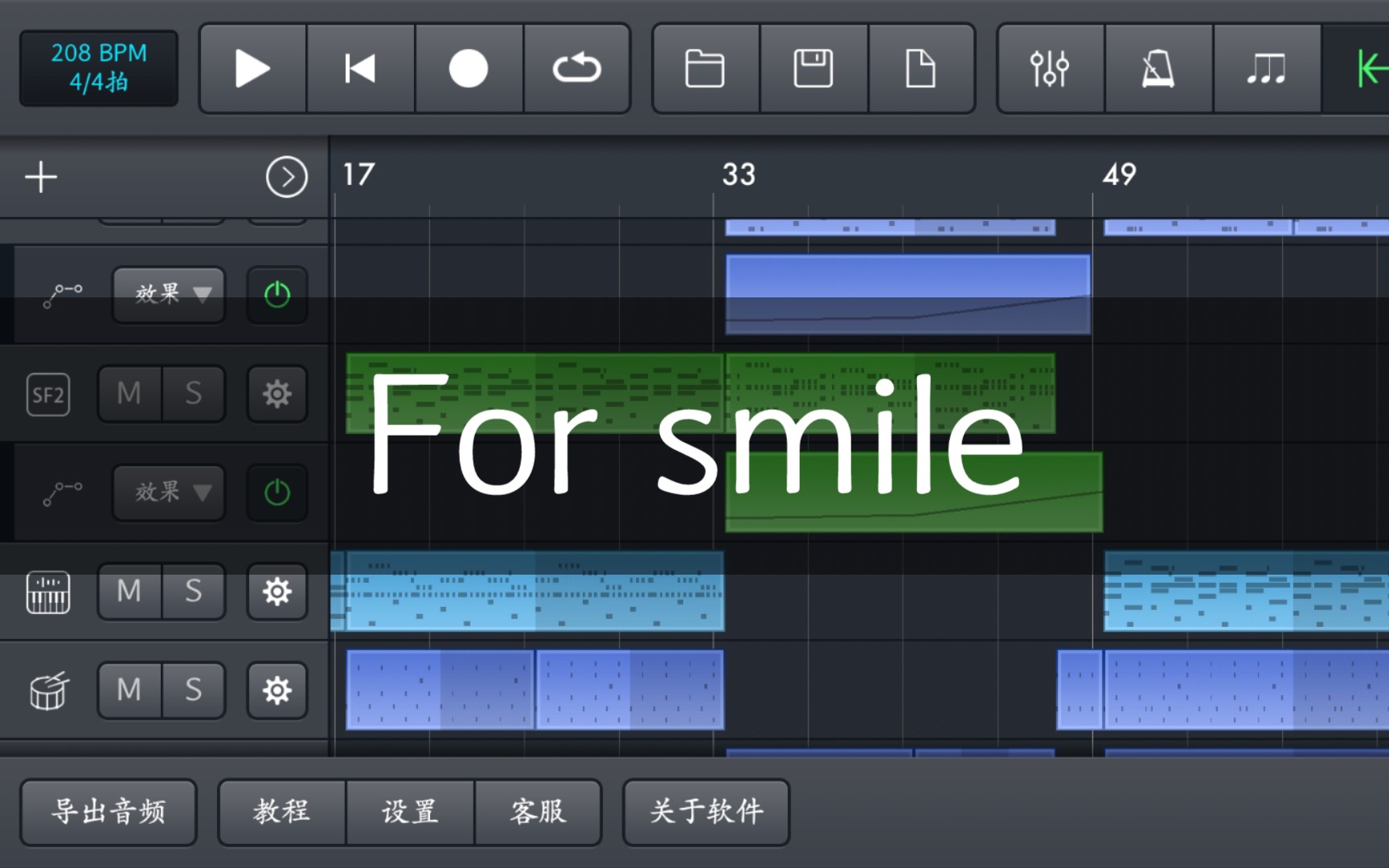Jump to bar 49 on the timeline
This screenshot has height=868, width=1389.
[1119, 174]
